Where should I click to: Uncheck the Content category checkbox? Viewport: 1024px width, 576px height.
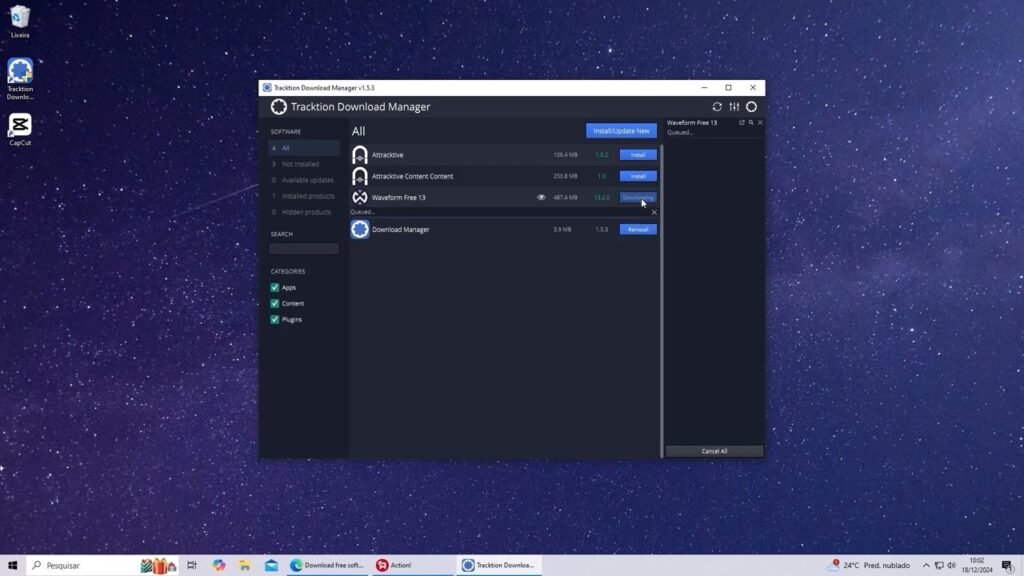pos(275,303)
